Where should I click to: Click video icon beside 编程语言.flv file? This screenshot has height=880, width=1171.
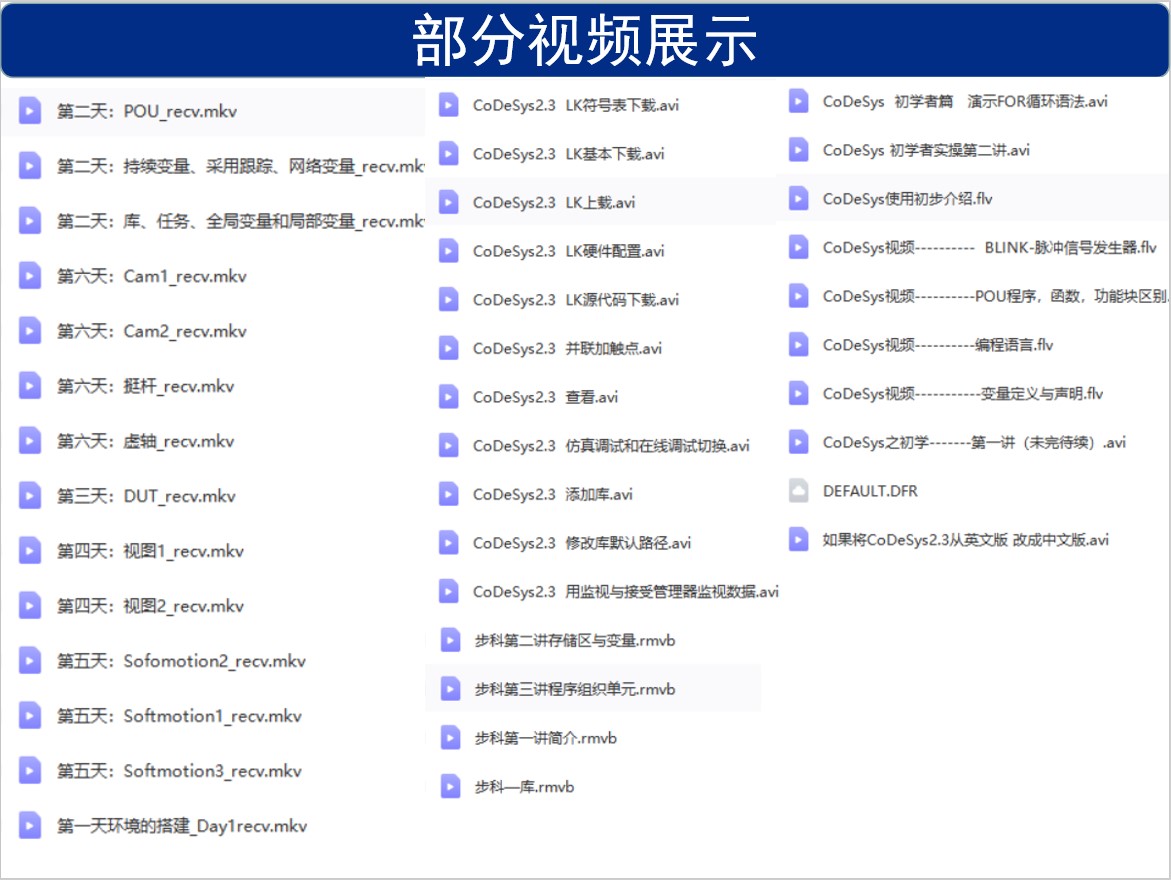click(798, 344)
